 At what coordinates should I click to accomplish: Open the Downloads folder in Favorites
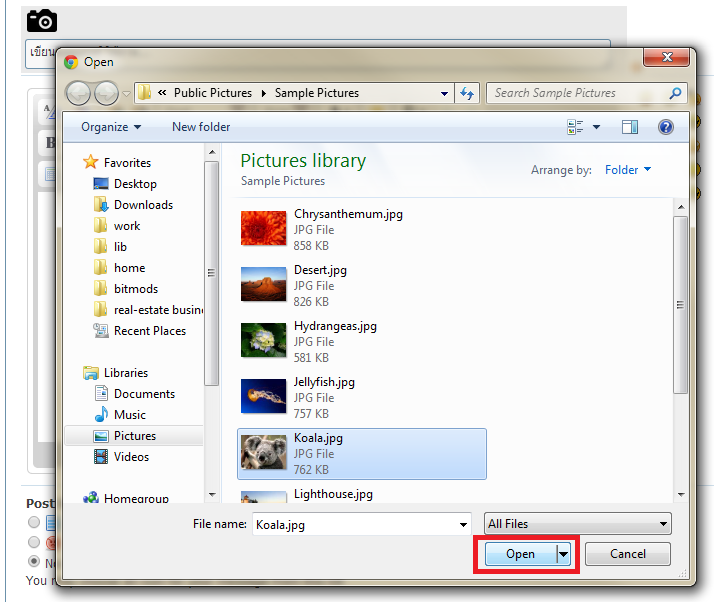pos(143,205)
